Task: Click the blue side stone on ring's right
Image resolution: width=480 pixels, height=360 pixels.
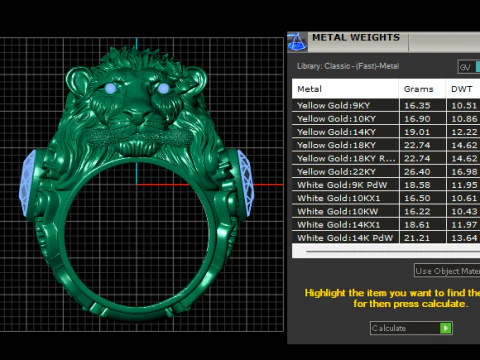Action: 246,182
